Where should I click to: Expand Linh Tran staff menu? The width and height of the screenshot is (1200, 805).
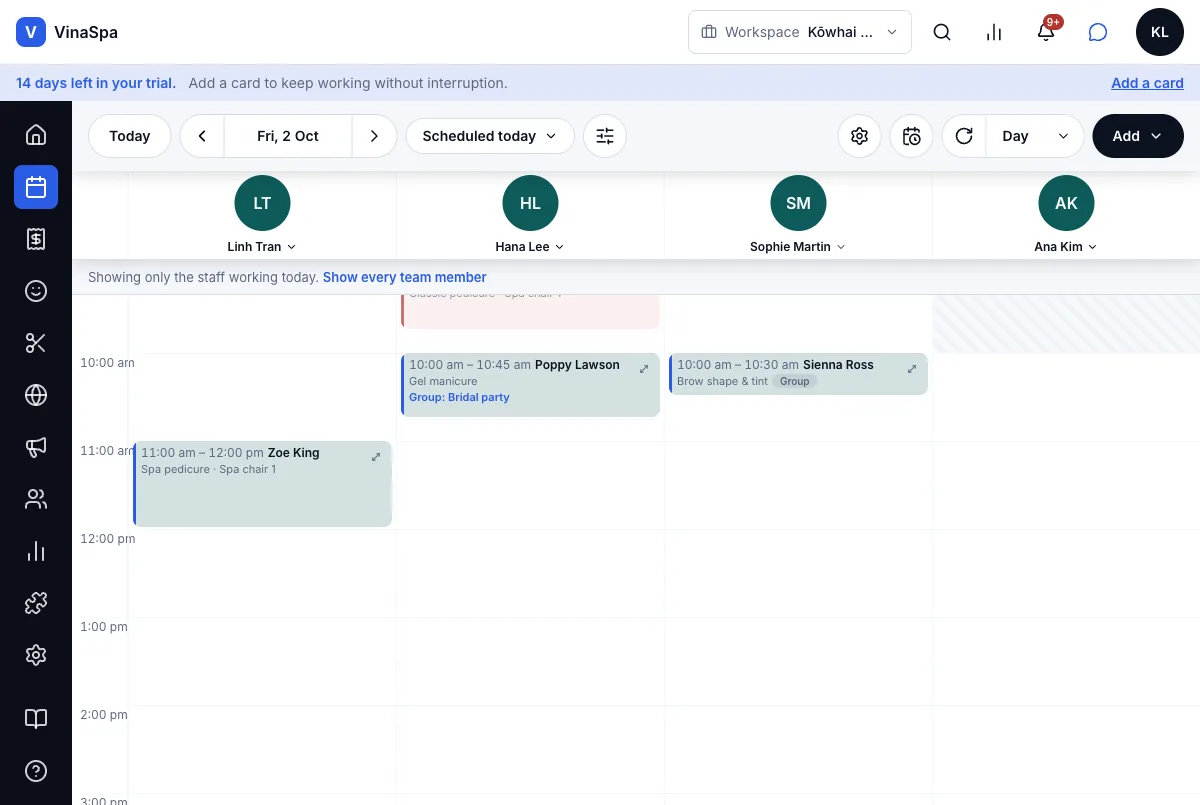[262, 247]
